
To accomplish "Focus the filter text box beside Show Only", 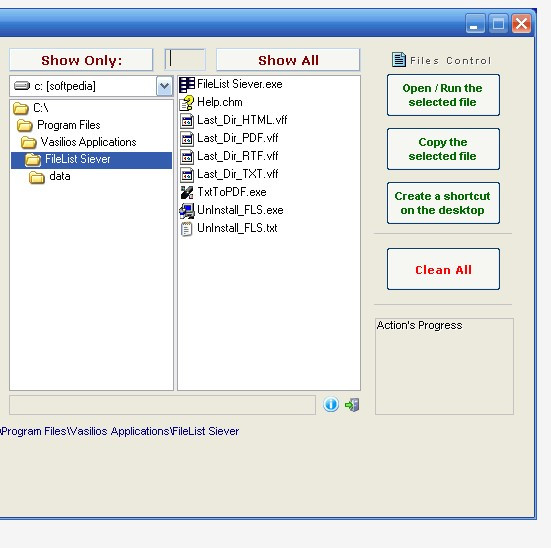I will 185,59.
